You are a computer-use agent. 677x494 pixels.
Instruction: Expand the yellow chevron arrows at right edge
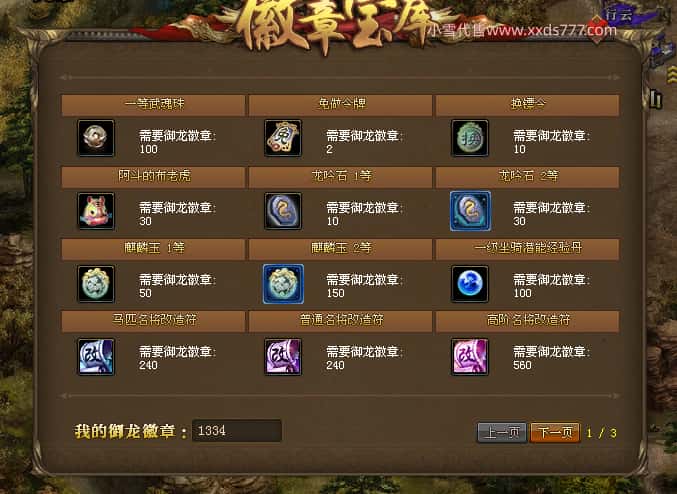point(672,74)
